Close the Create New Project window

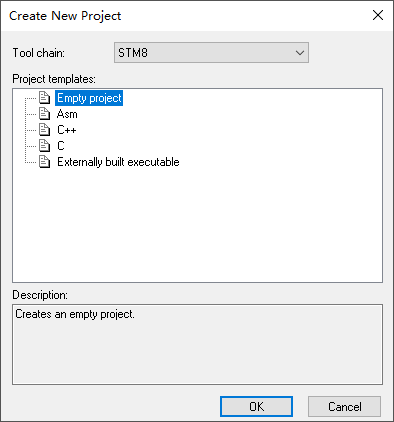point(378,15)
